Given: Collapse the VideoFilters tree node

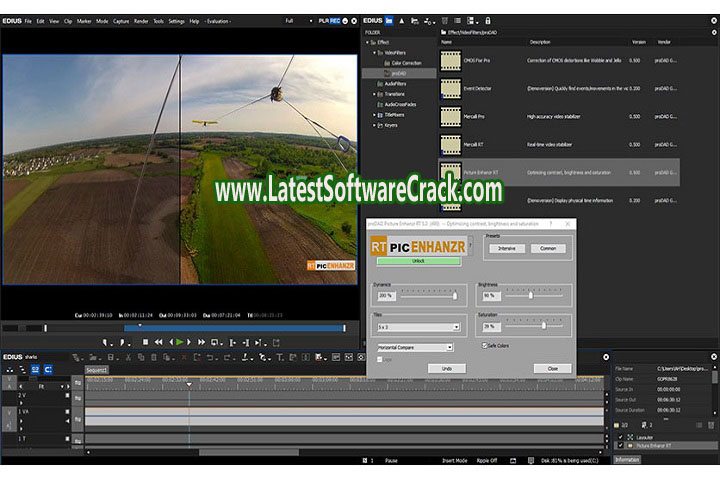Looking at the screenshot, I should point(374,53).
